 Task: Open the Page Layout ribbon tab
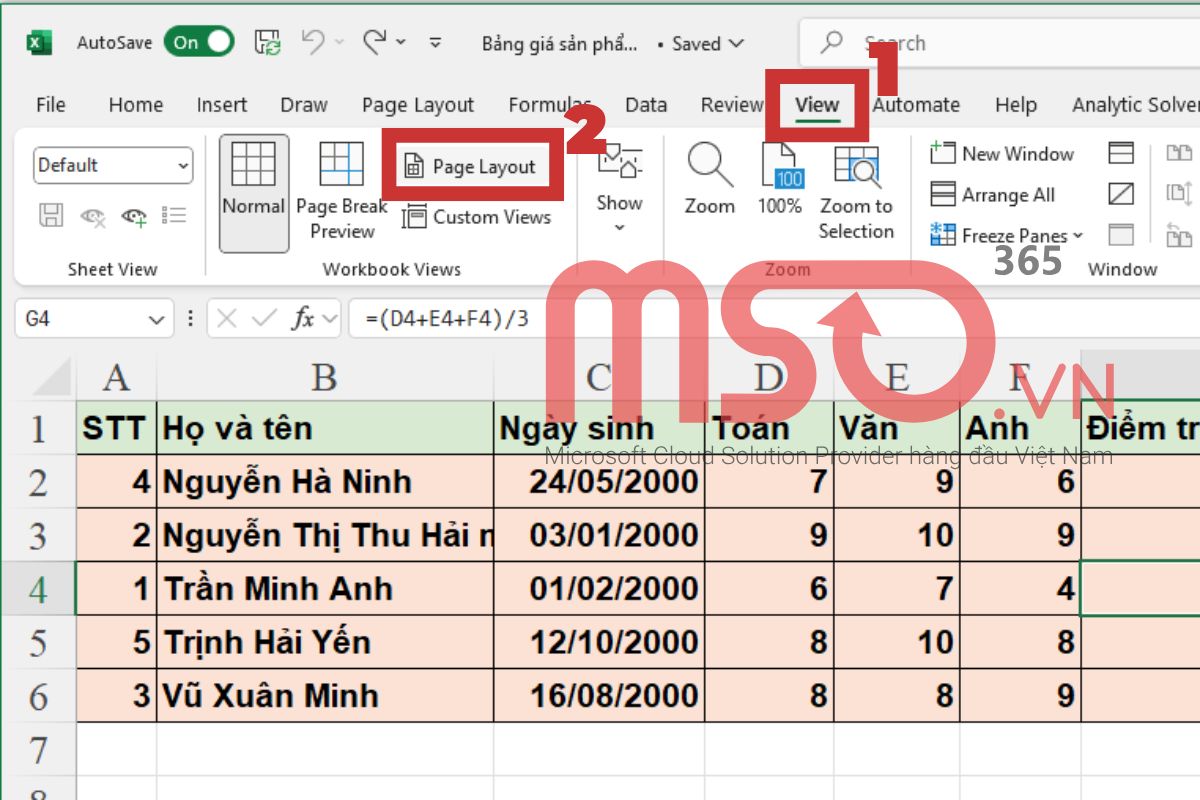pyautogui.click(x=418, y=105)
